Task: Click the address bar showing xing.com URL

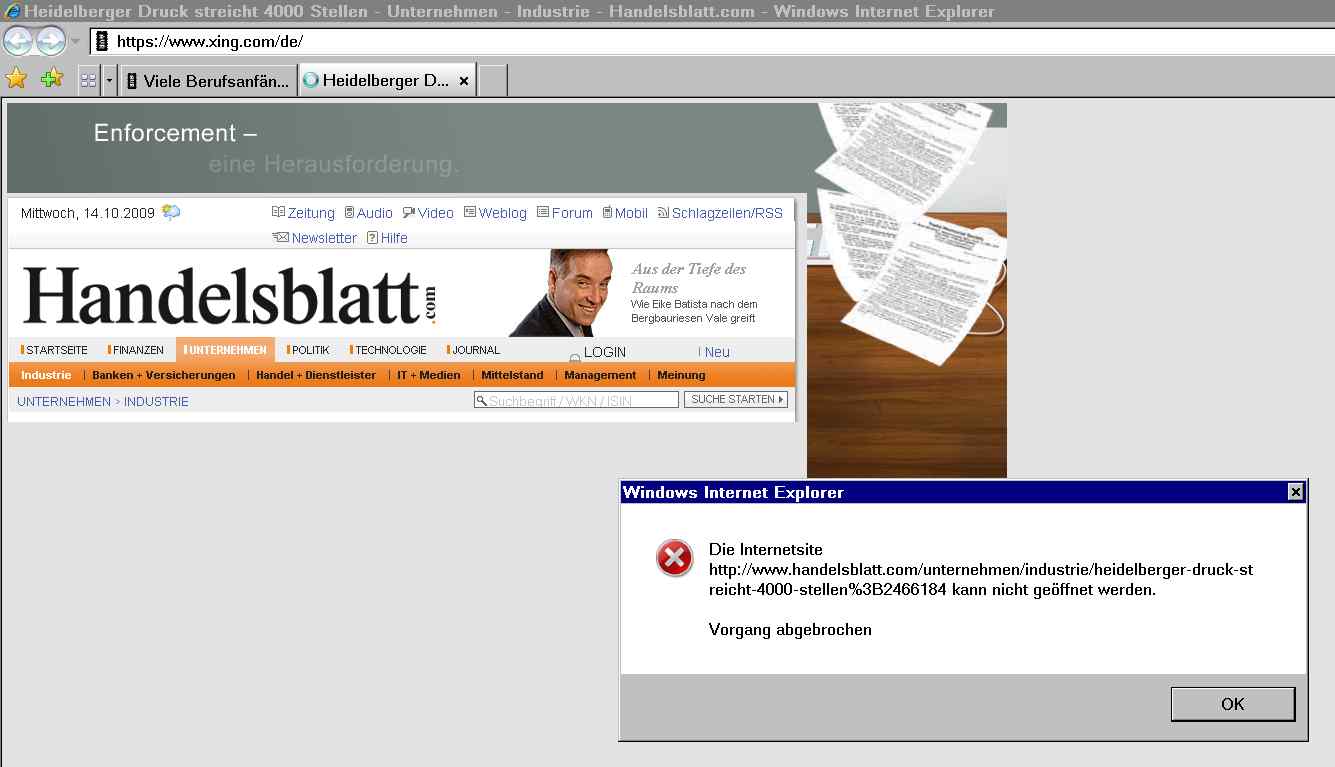Action: point(712,42)
